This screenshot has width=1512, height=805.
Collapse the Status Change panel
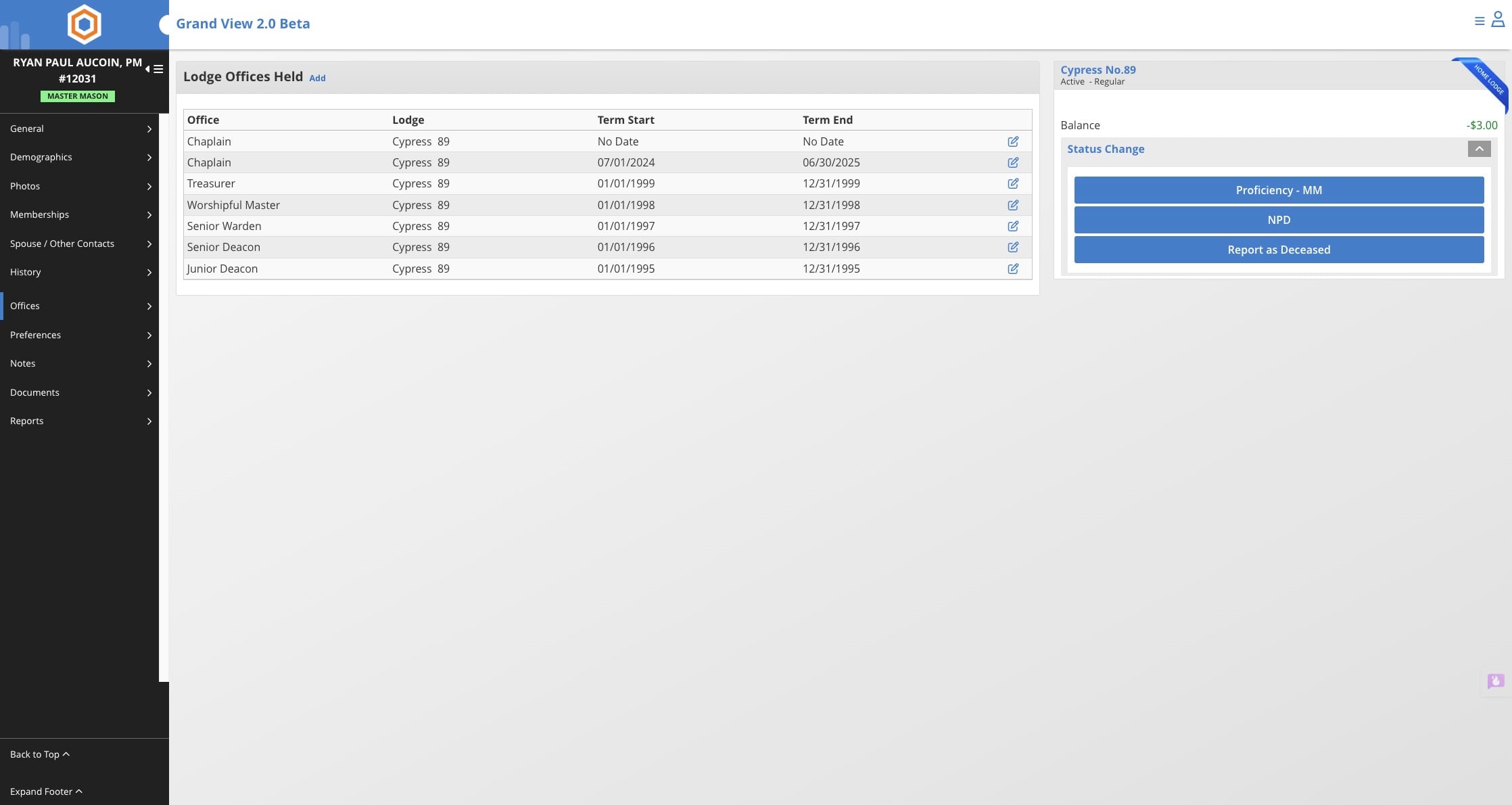click(1479, 149)
